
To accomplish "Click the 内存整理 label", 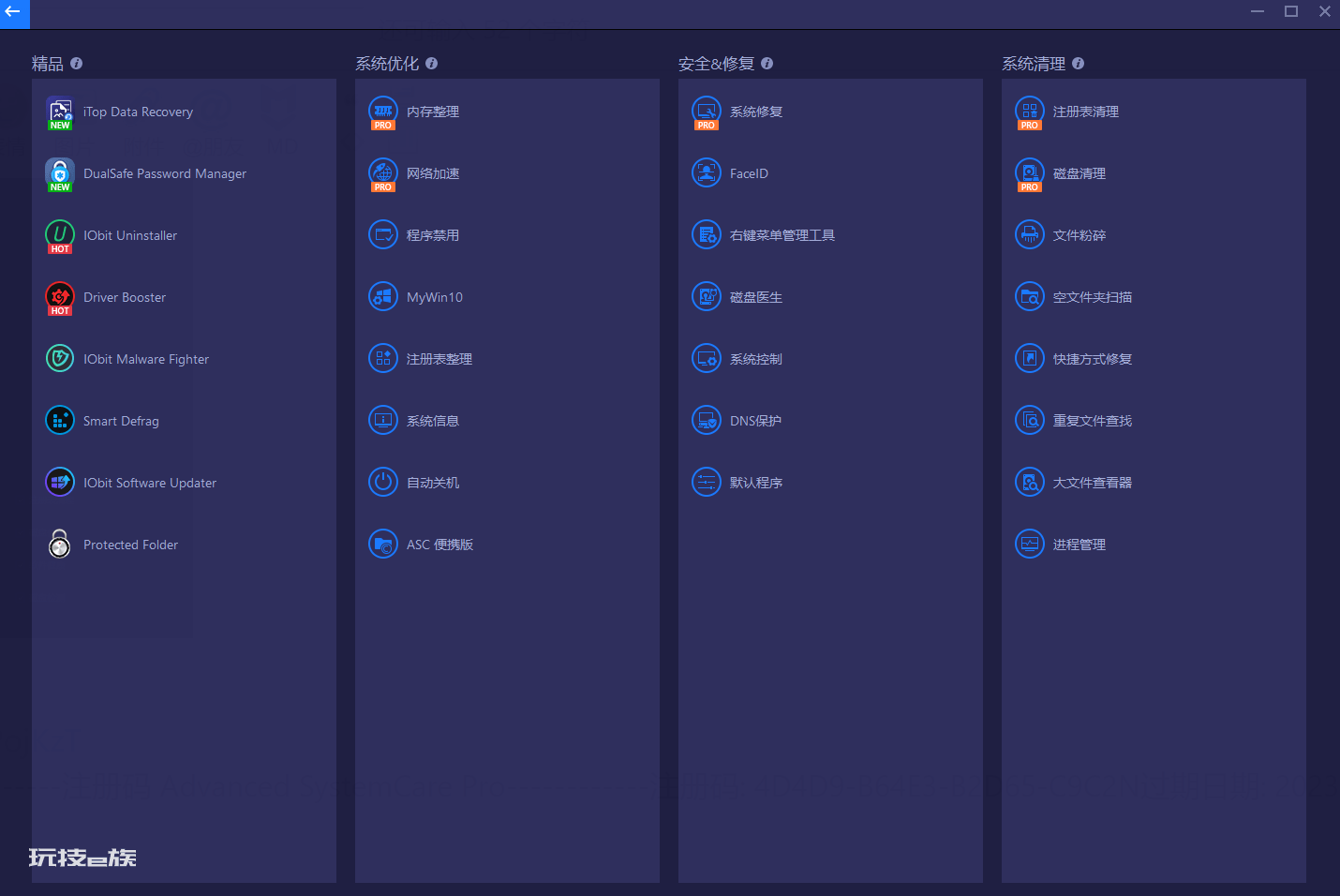I will point(433,112).
